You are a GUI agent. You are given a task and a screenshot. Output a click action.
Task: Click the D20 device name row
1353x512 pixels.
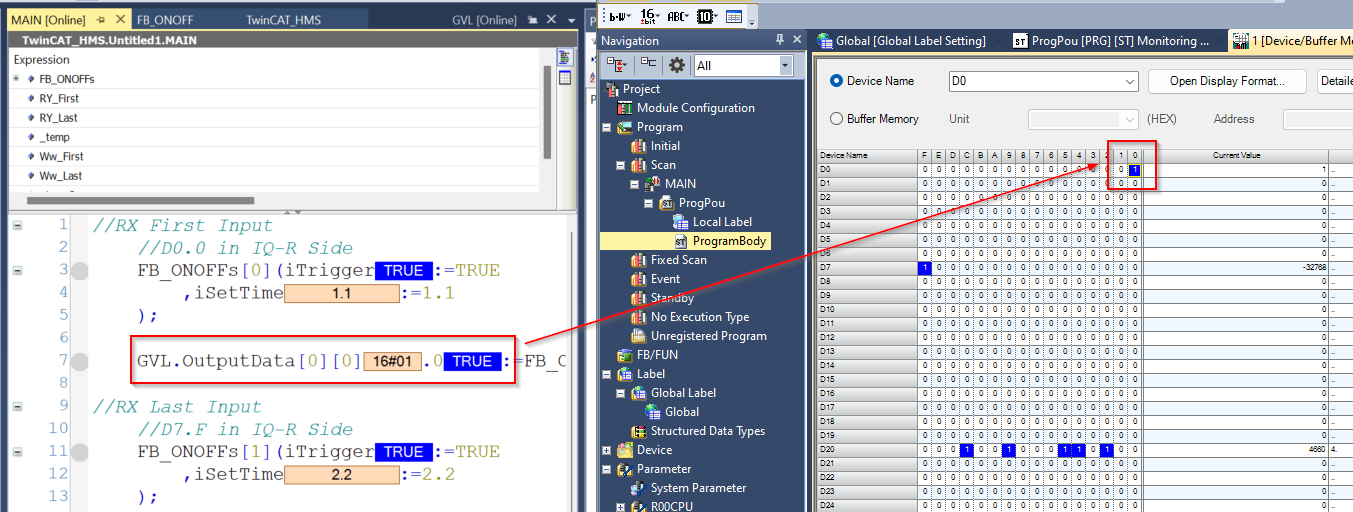[x=867, y=450]
